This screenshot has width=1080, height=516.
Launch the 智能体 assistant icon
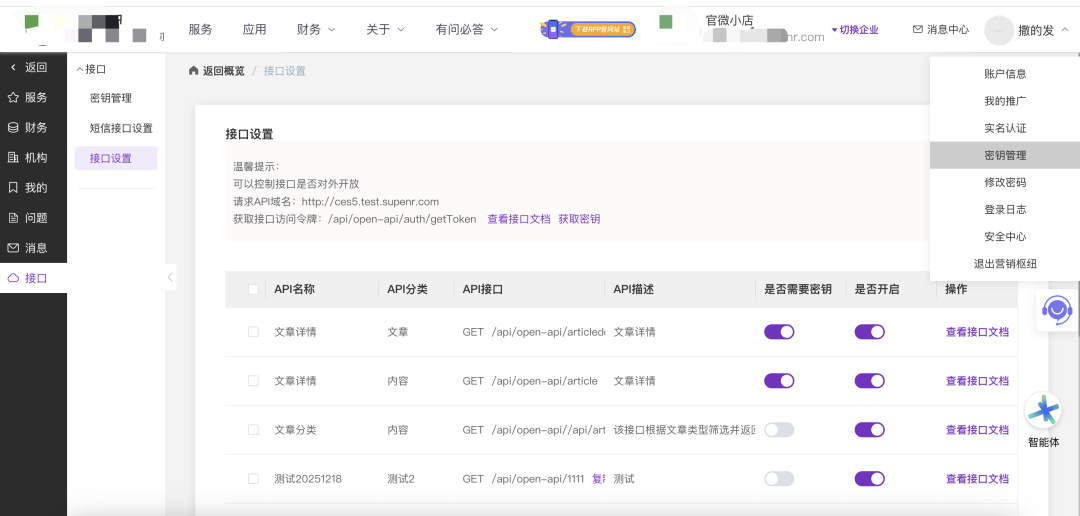1043,410
